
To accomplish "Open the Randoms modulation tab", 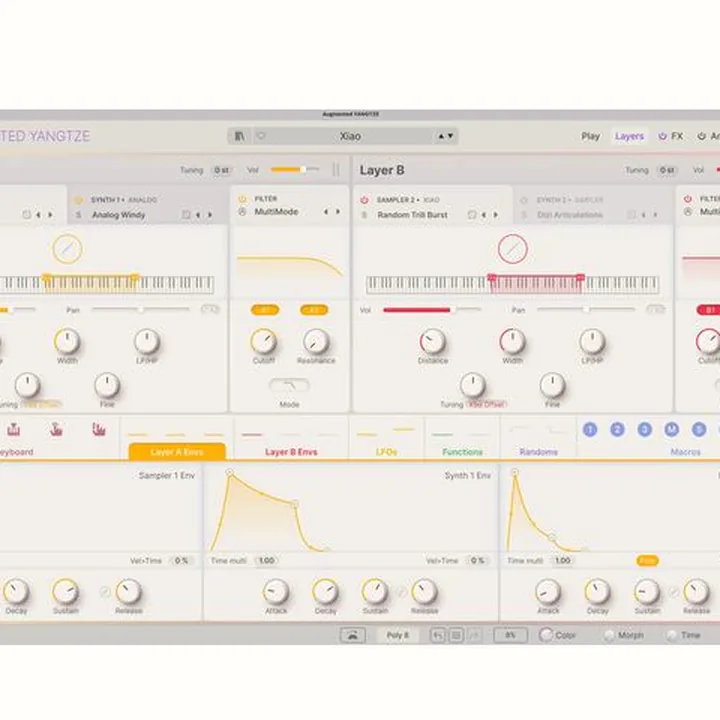I will point(538,452).
